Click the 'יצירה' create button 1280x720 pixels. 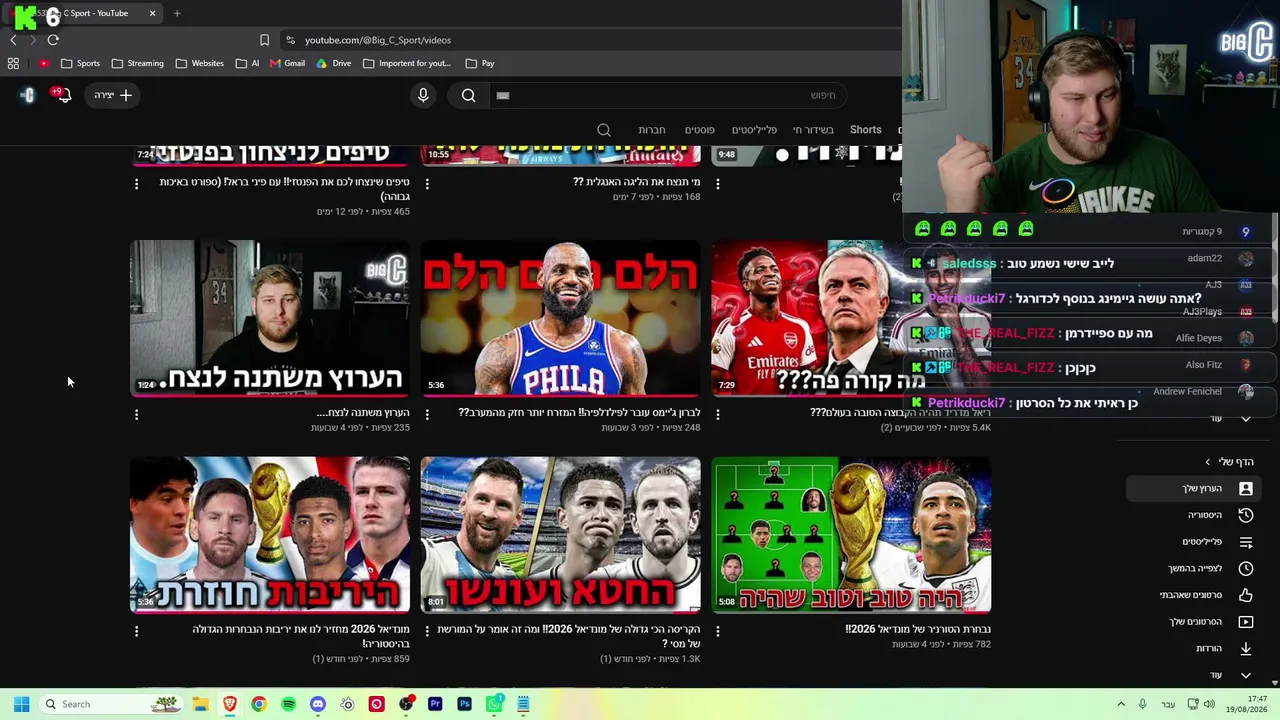pyautogui.click(x=112, y=95)
